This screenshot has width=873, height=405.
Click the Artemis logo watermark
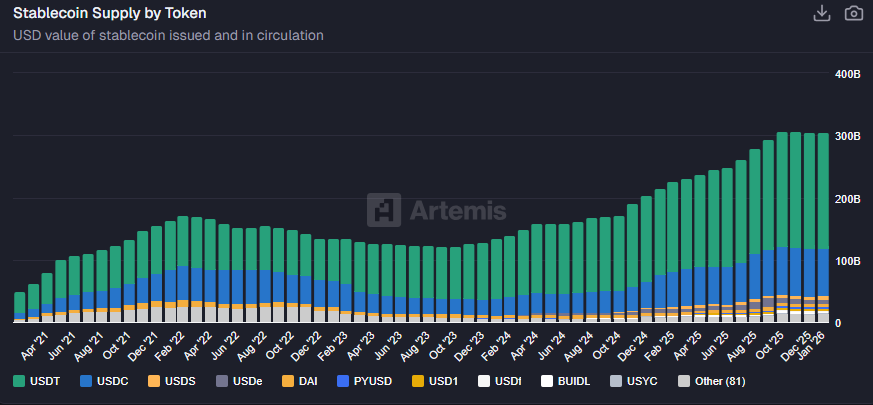436,210
